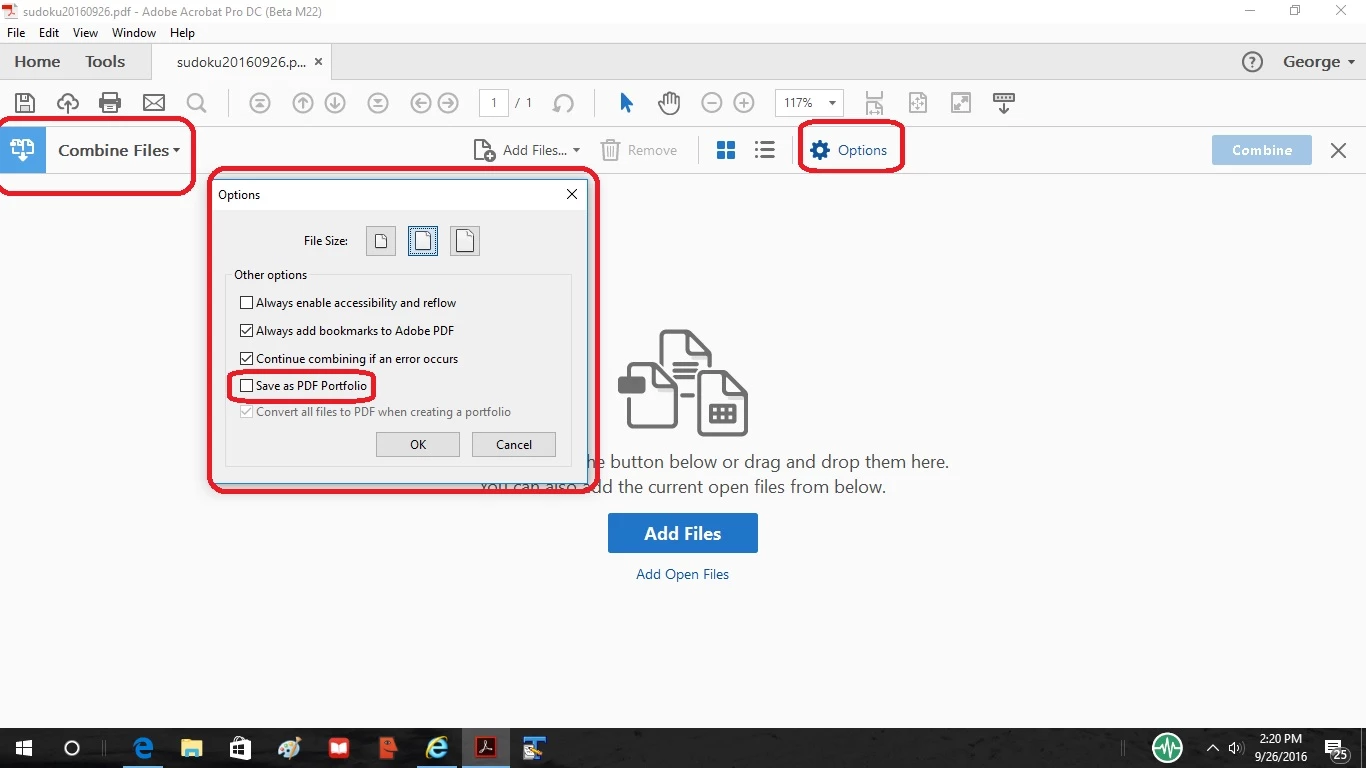Uncheck Continue combining if an error occurs
The height and width of the screenshot is (768, 1366).
(247, 359)
